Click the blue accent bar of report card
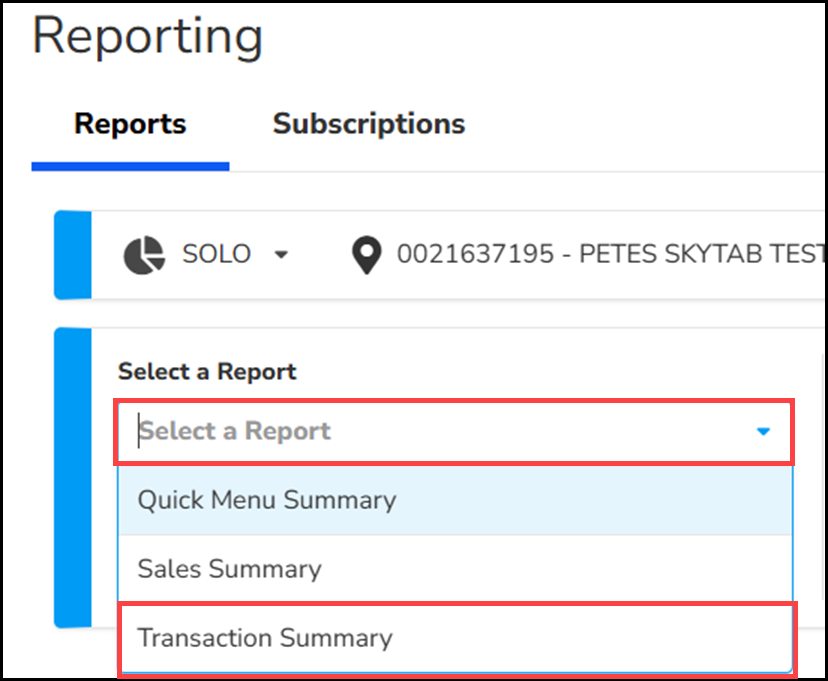 tap(72, 478)
